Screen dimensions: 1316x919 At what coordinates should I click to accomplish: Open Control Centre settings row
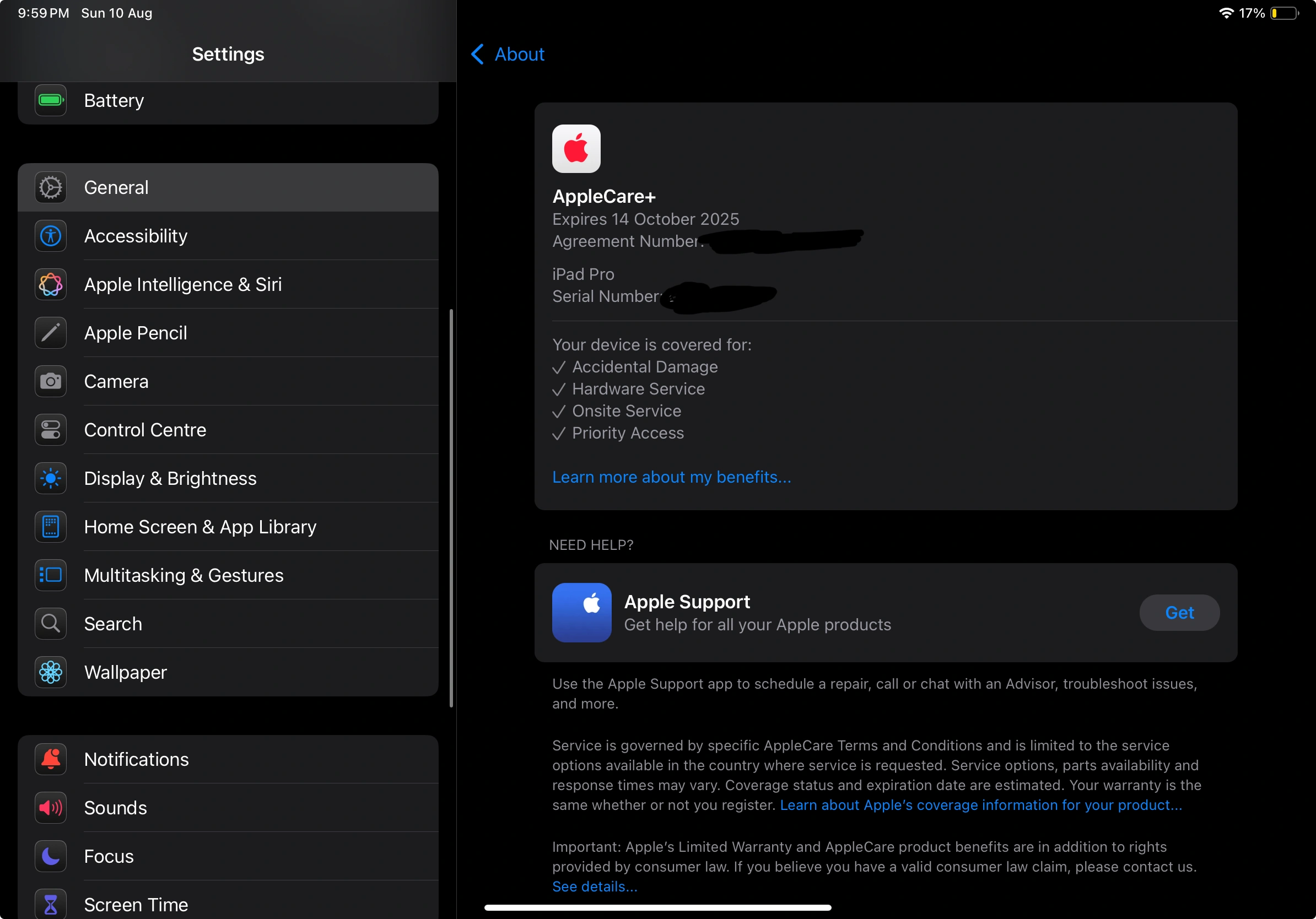click(x=228, y=430)
